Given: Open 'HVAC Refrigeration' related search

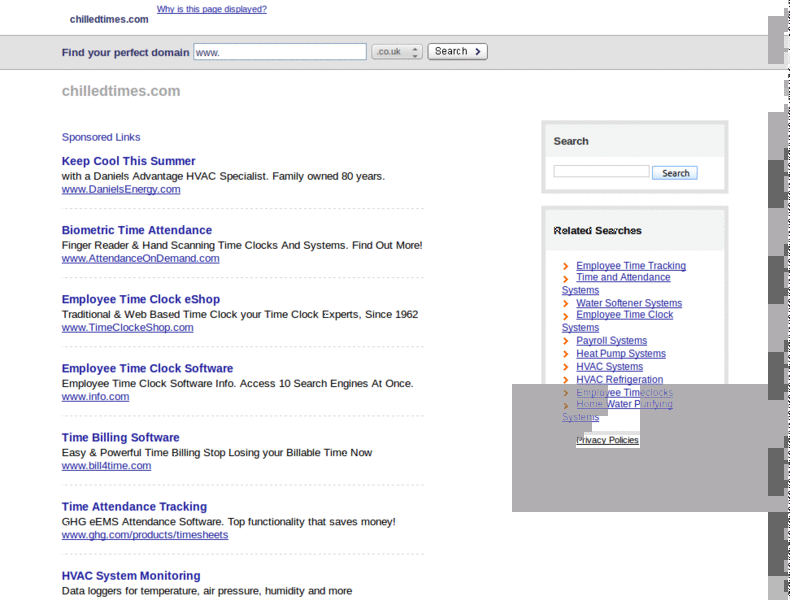Looking at the screenshot, I should pos(619,380).
